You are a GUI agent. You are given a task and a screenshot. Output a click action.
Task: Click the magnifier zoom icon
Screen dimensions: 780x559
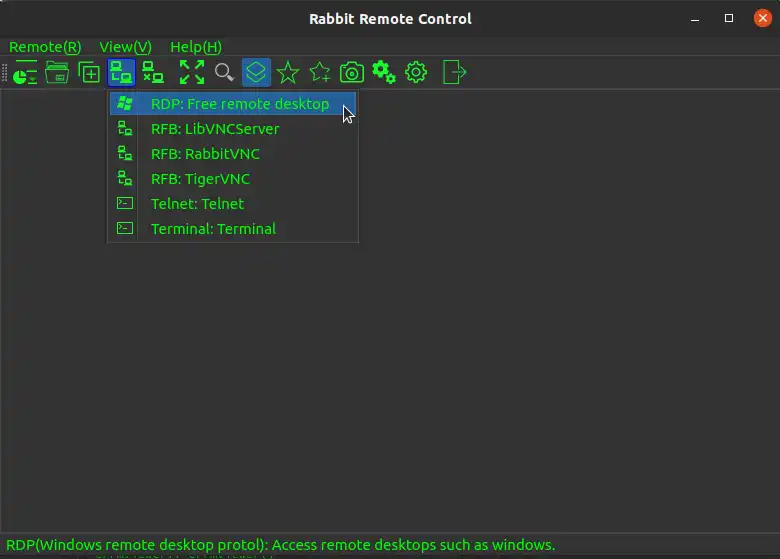tap(224, 73)
